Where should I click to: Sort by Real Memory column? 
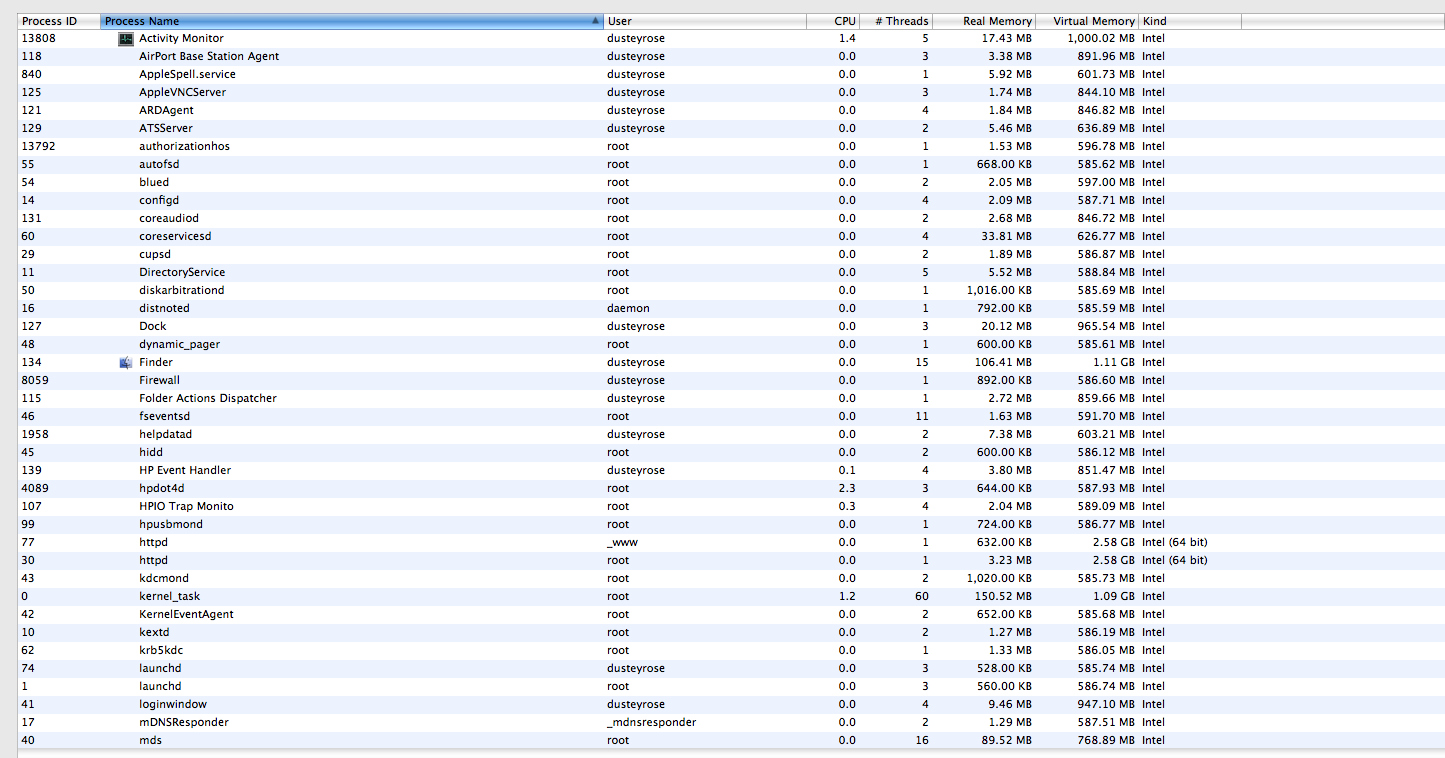tap(984, 21)
